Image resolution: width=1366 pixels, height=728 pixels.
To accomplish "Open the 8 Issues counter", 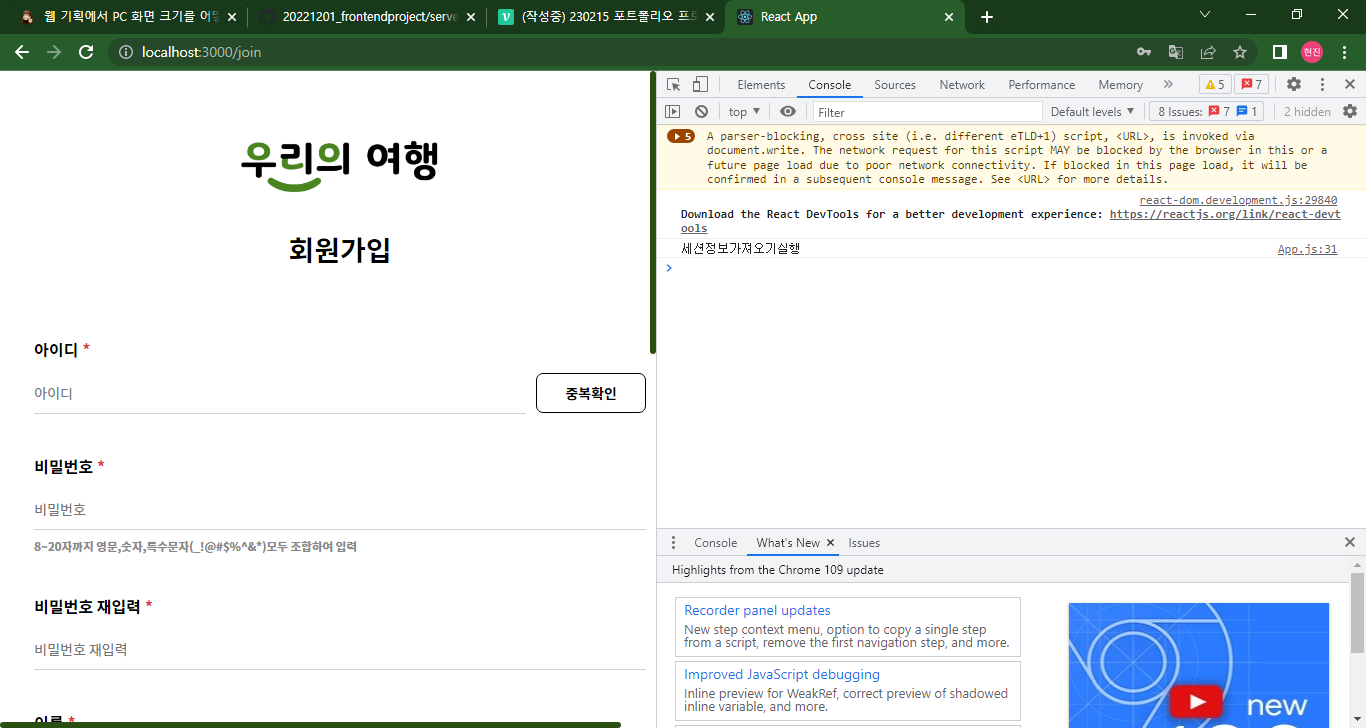I will coord(1208,112).
